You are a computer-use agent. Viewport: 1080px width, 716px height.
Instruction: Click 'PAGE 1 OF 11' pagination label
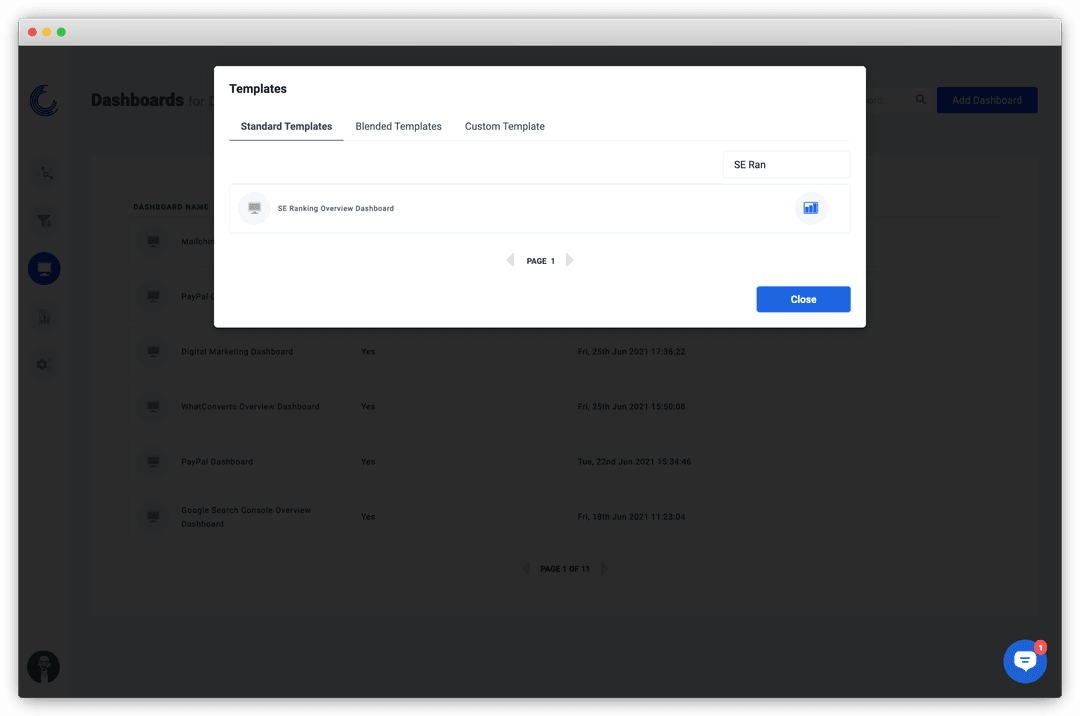565,569
